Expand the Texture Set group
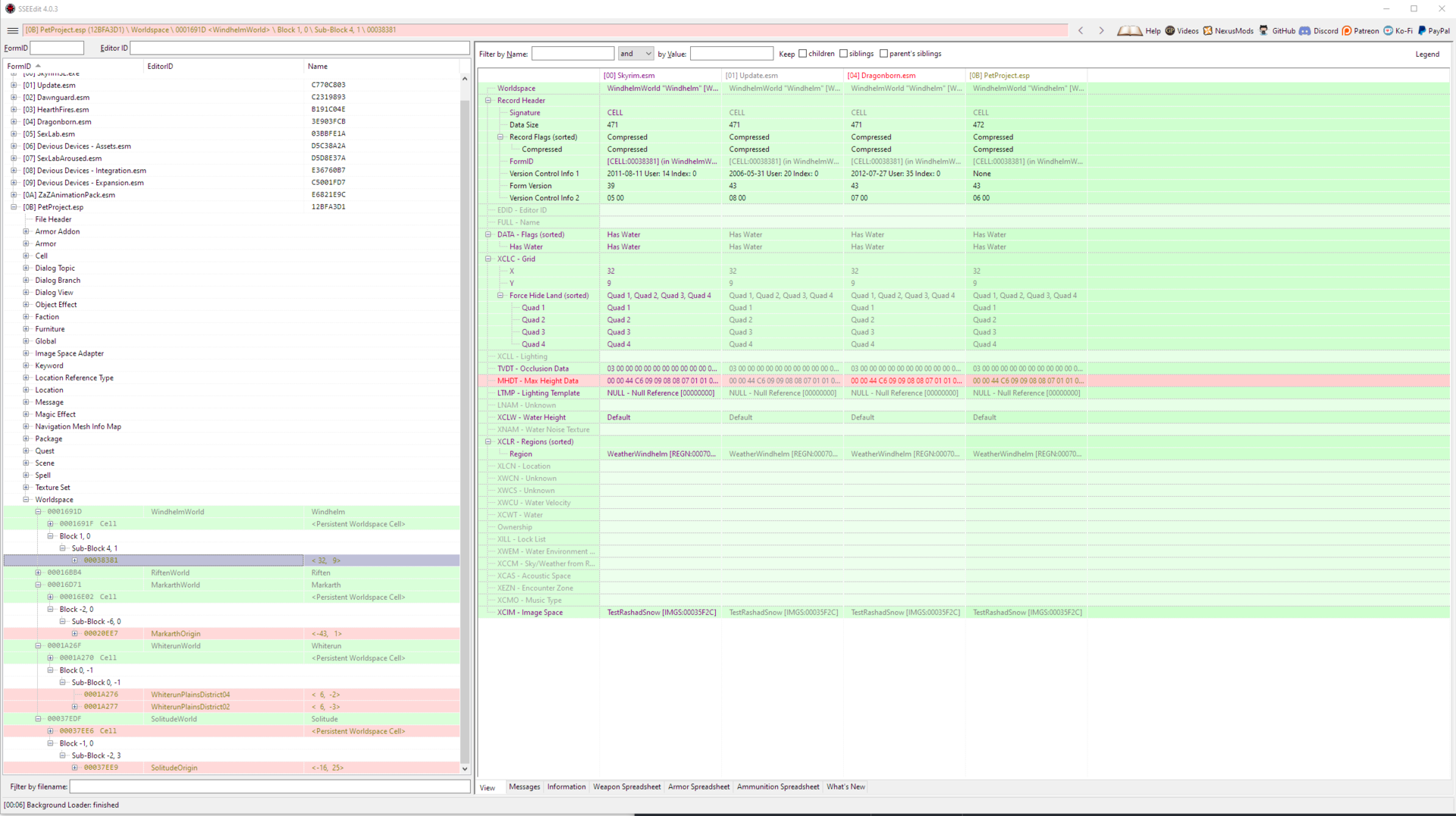This screenshot has width=1456, height=816. (26, 488)
